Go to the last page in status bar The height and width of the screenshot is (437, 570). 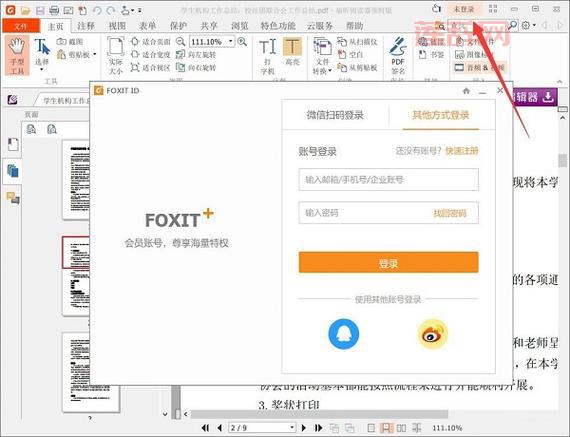pyautogui.click(x=318, y=428)
